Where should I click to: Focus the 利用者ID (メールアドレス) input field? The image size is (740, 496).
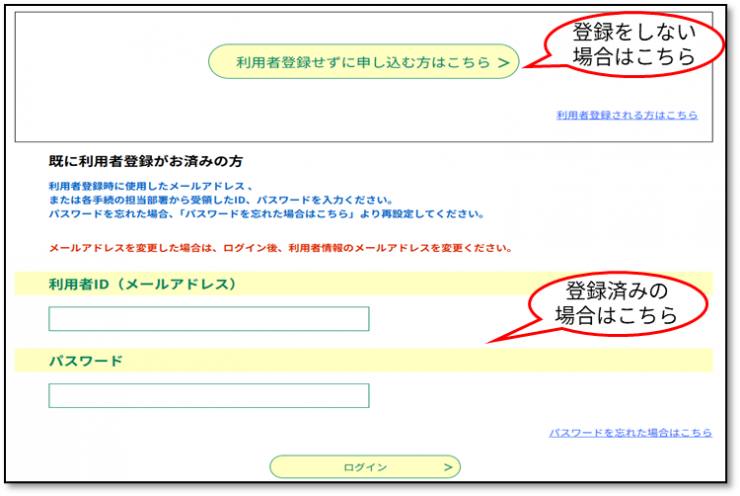click(x=209, y=319)
